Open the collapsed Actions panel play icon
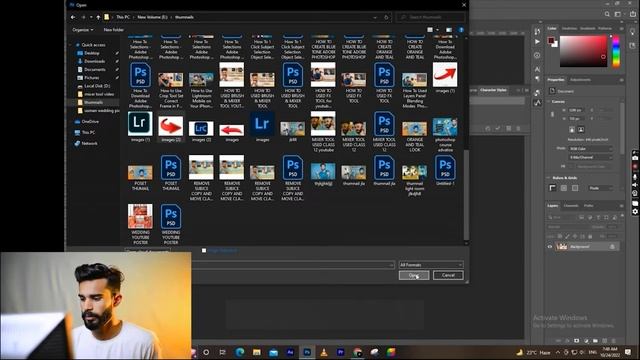This screenshot has width=640, height=360. pyautogui.click(x=538, y=42)
